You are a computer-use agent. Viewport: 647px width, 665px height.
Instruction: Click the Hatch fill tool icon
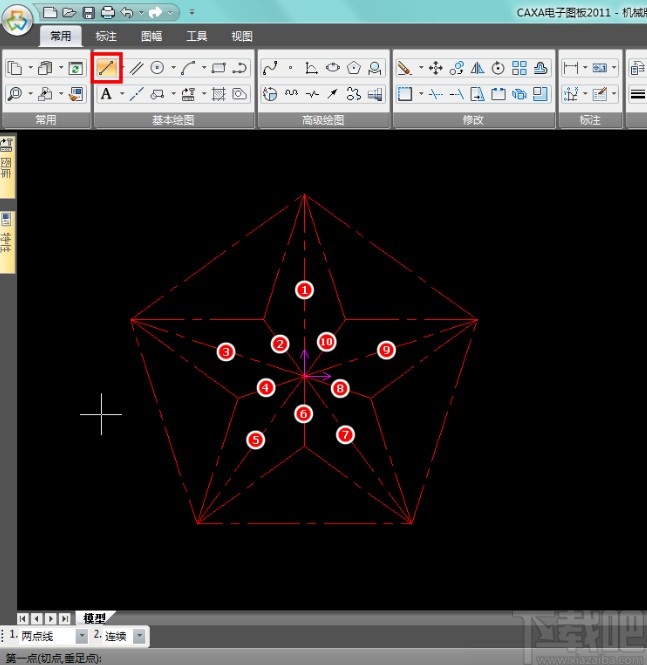218,94
